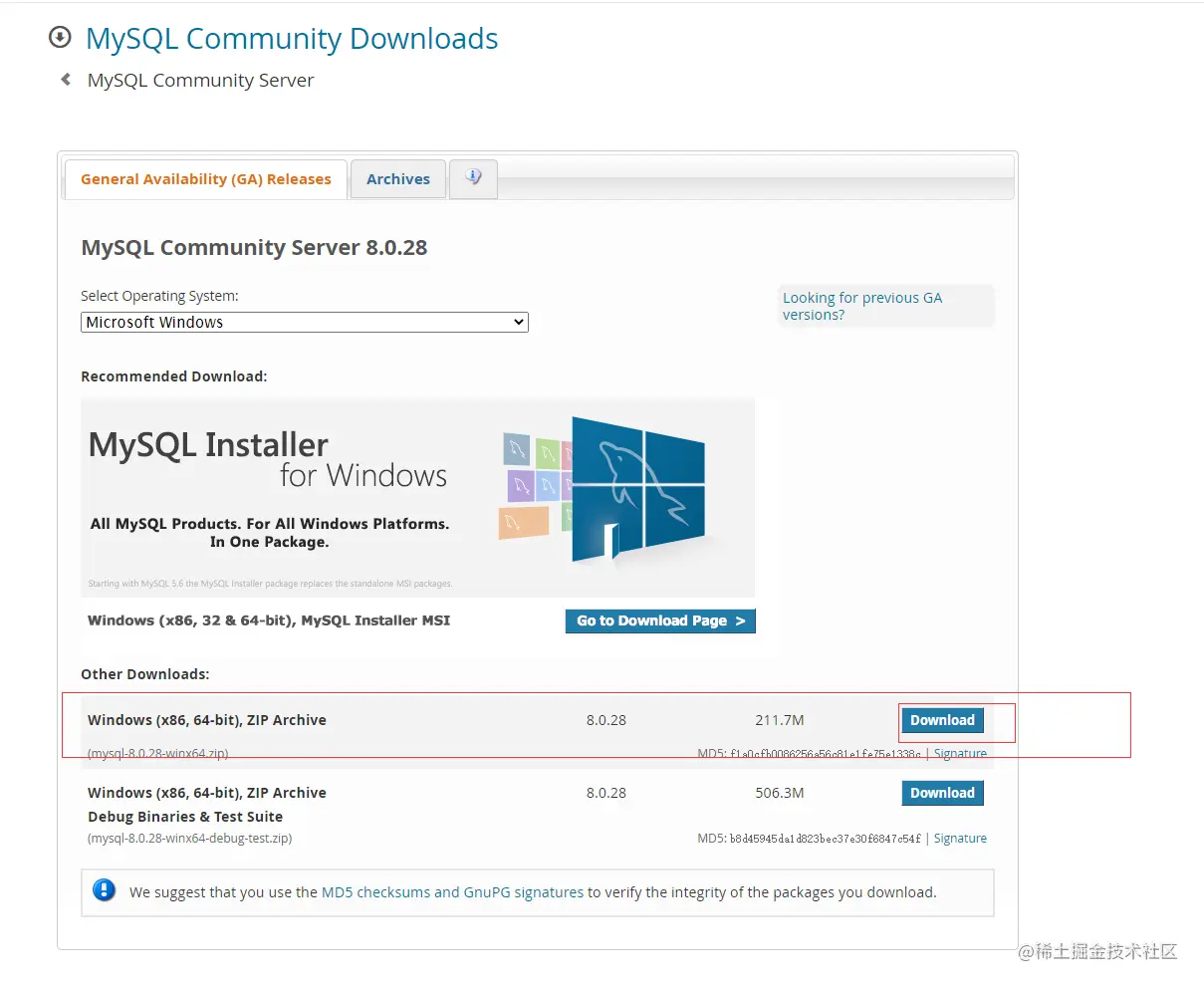Click the Recommended Download label
1204x988 pixels.
click(174, 376)
